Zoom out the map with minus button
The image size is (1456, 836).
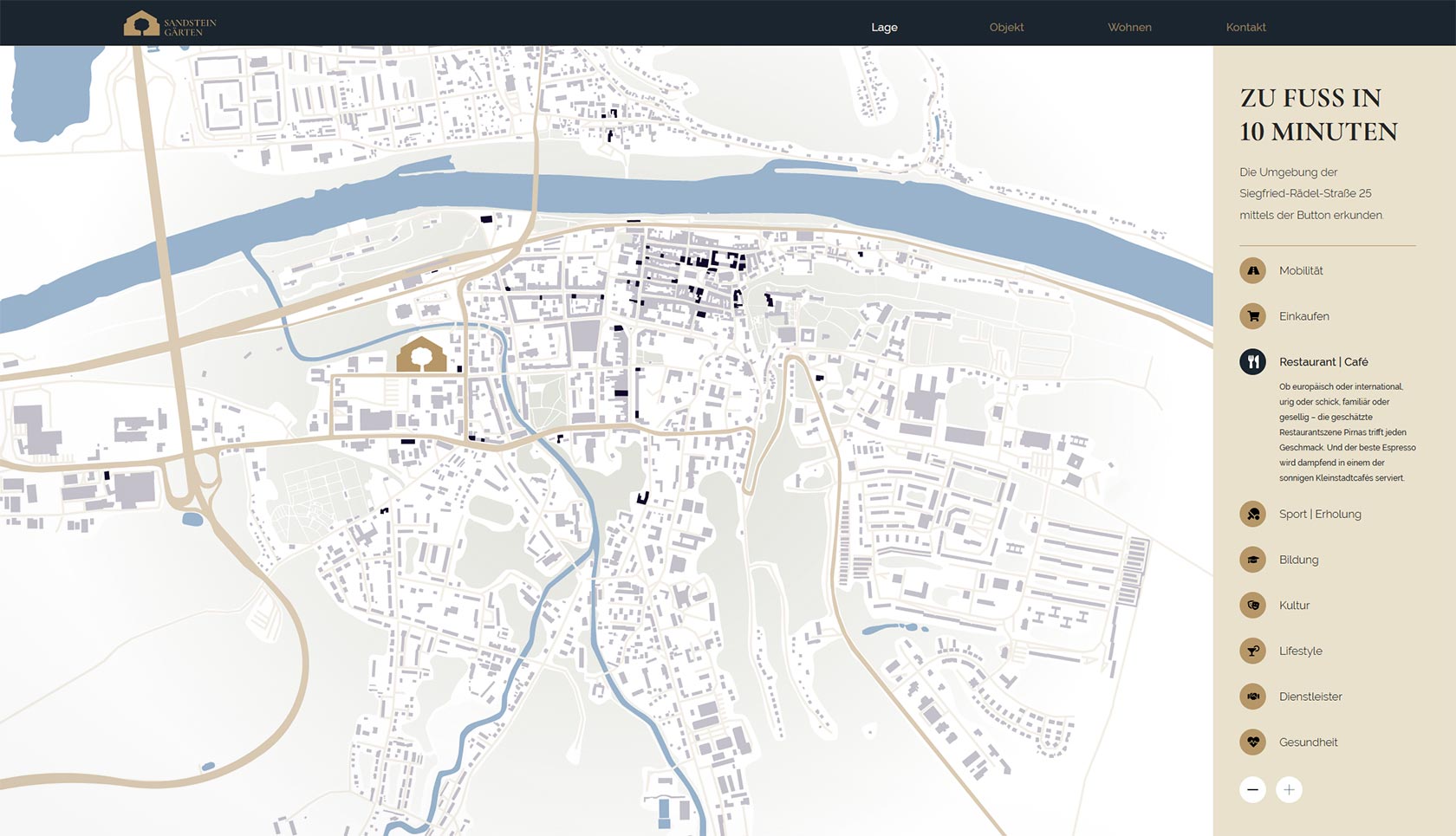[x=1252, y=790]
